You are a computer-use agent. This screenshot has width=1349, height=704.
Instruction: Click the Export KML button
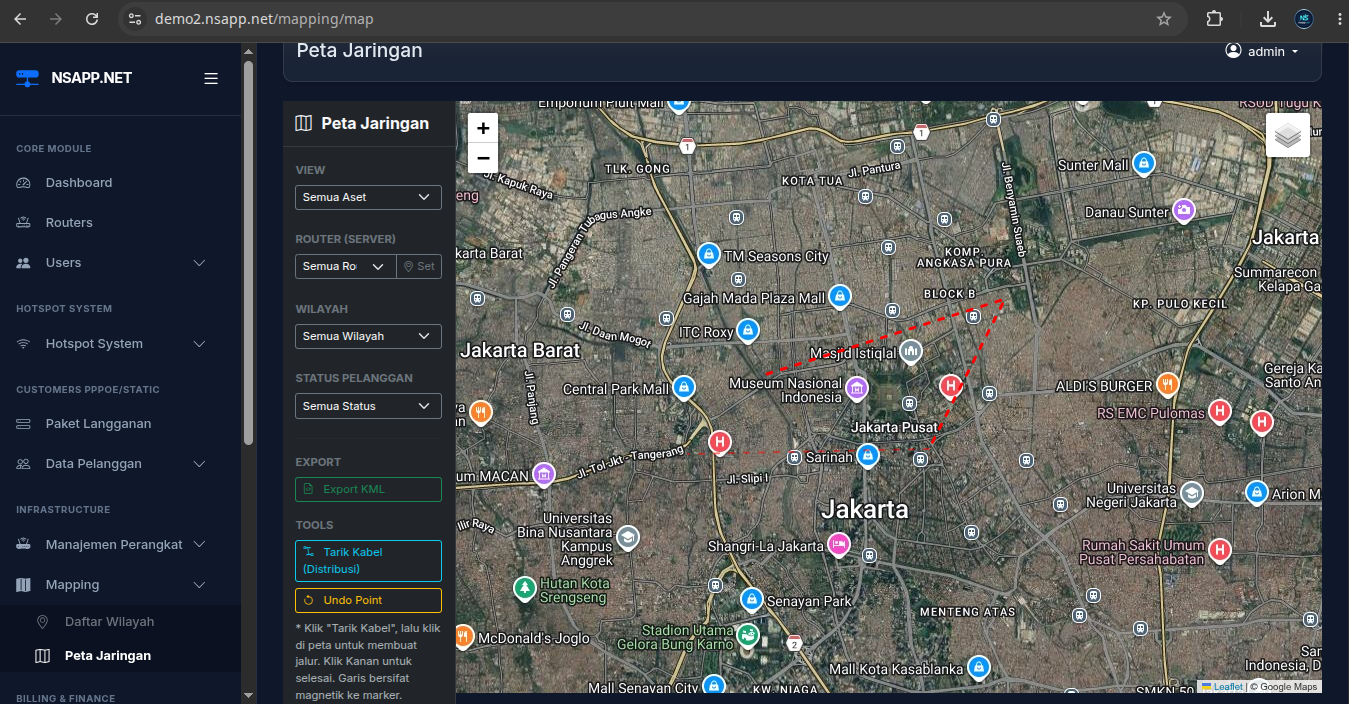[368, 489]
